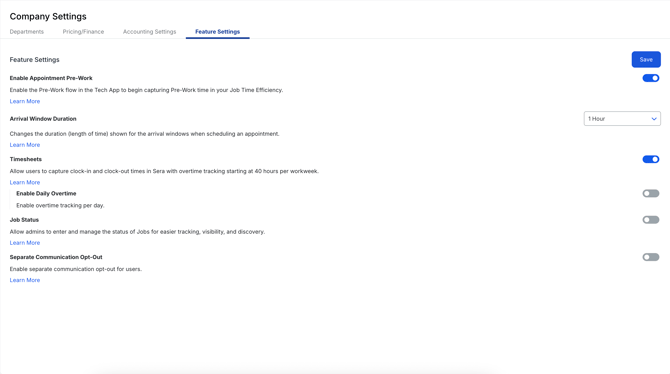670x374 pixels.
Task: Click the Arrival Window Duration label
Action: click(x=43, y=119)
